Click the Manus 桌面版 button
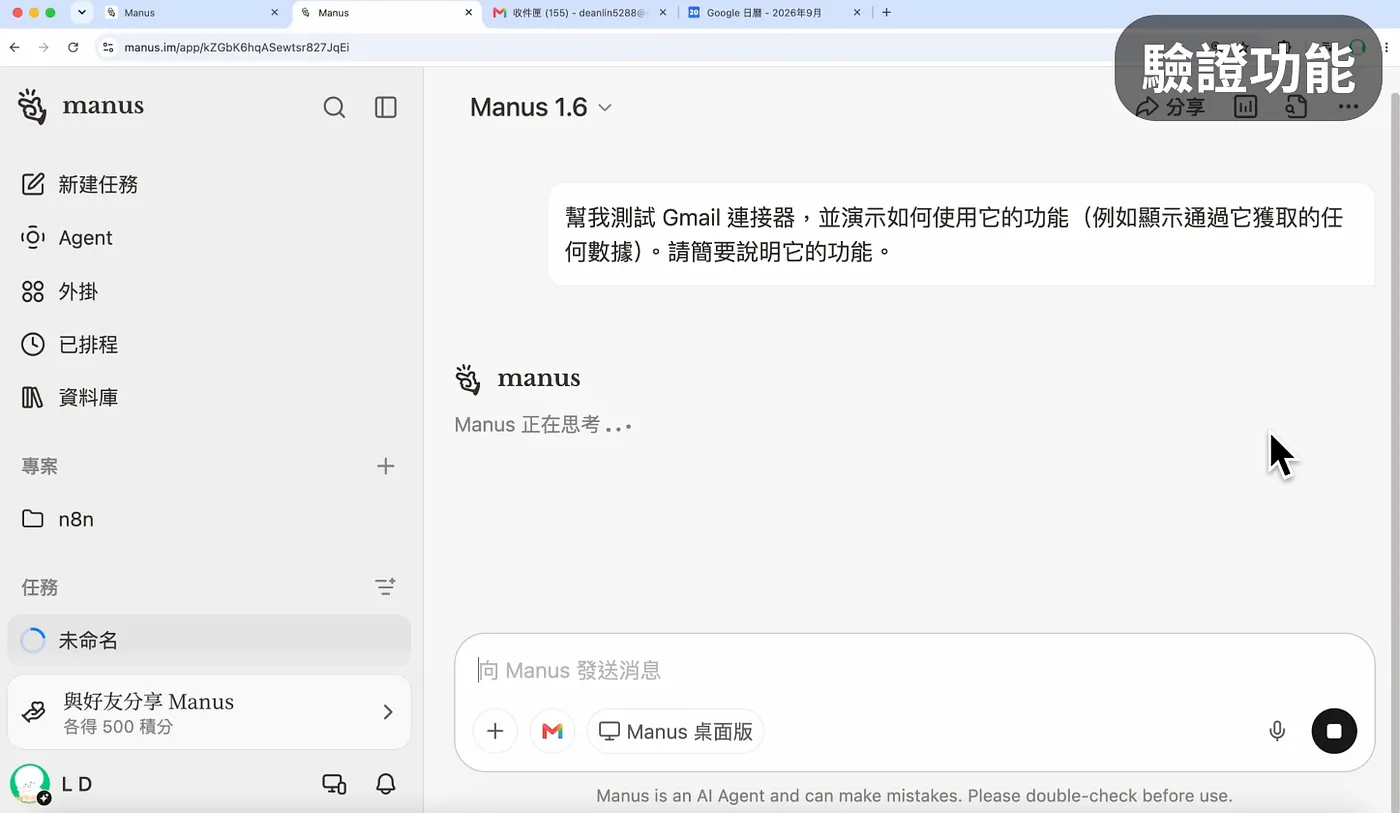The height and width of the screenshot is (813, 1400). tap(675, 731)
